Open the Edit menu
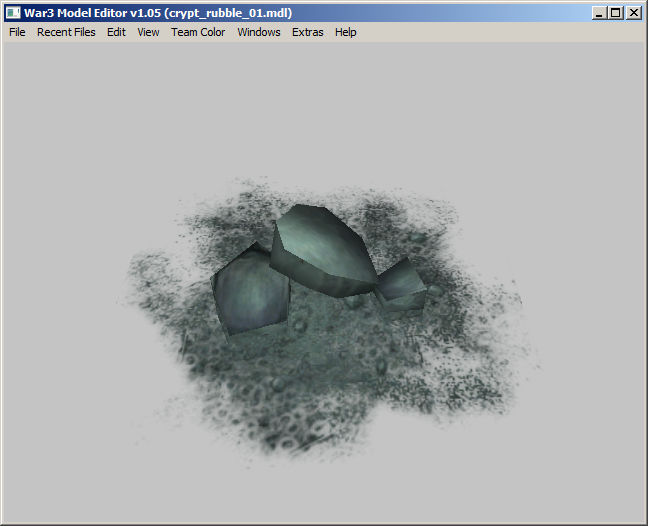Image resolution: width=648 pixels, height=526 pixels. tap(116, 32)
